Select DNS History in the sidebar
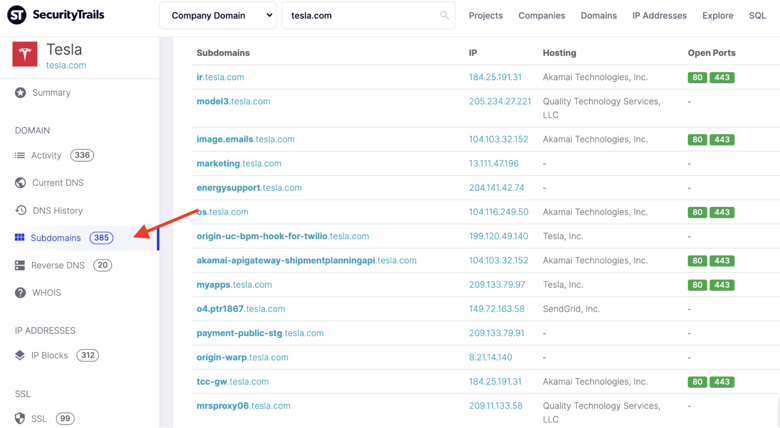The image size is (780, 428). 58,211
